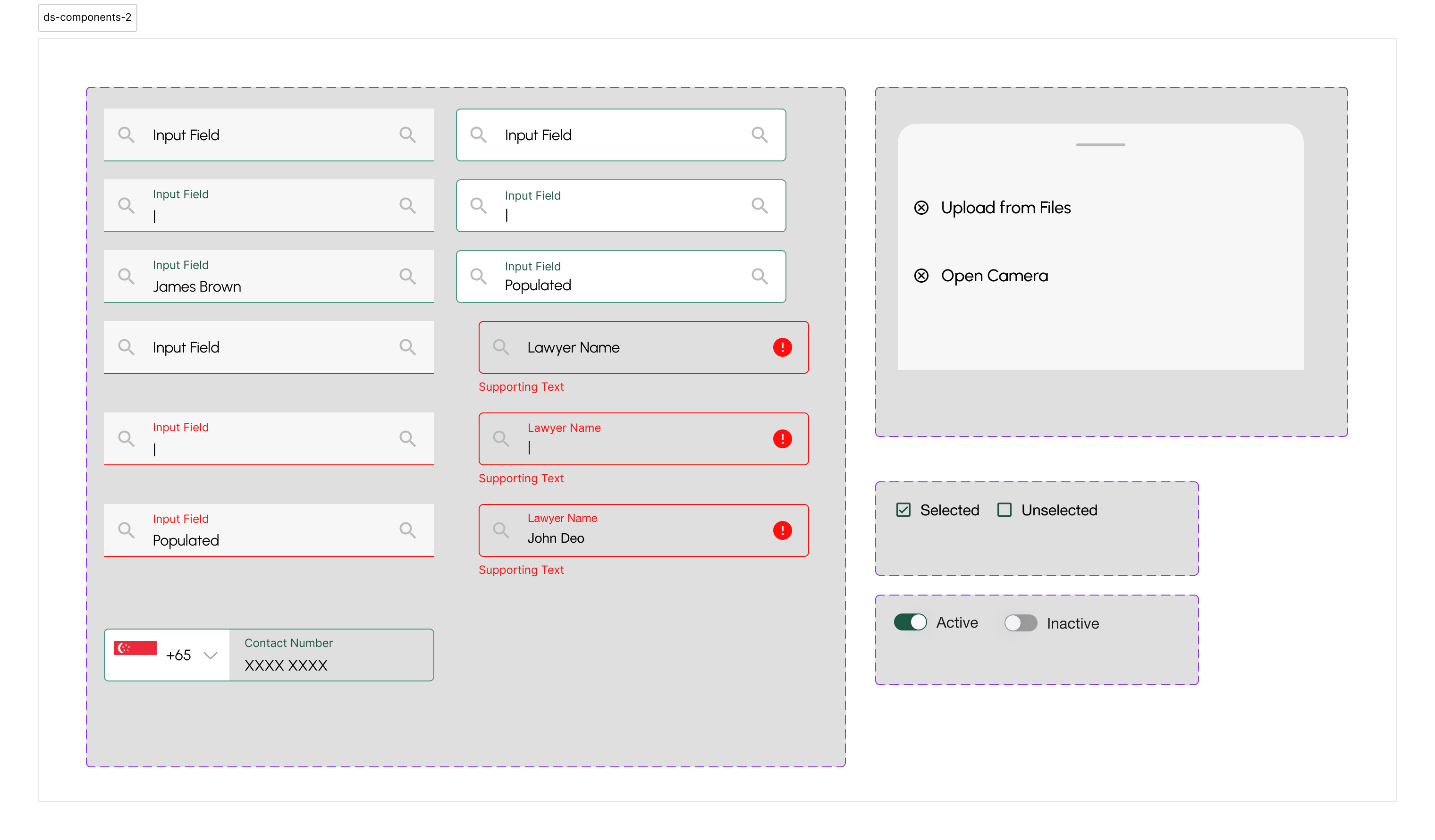This screenshot has width=1435, height=840.
Task: Choose Open Camera option
Action: click(994, 276)
